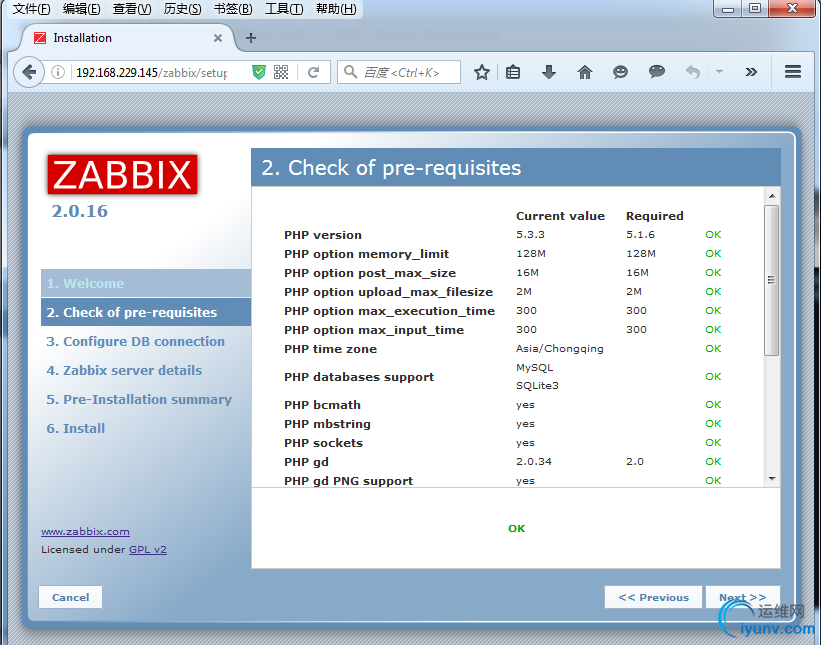This screenshot has height=645, width=821.
Task: Open the 文件(F) menu
Action: point(31,9)
